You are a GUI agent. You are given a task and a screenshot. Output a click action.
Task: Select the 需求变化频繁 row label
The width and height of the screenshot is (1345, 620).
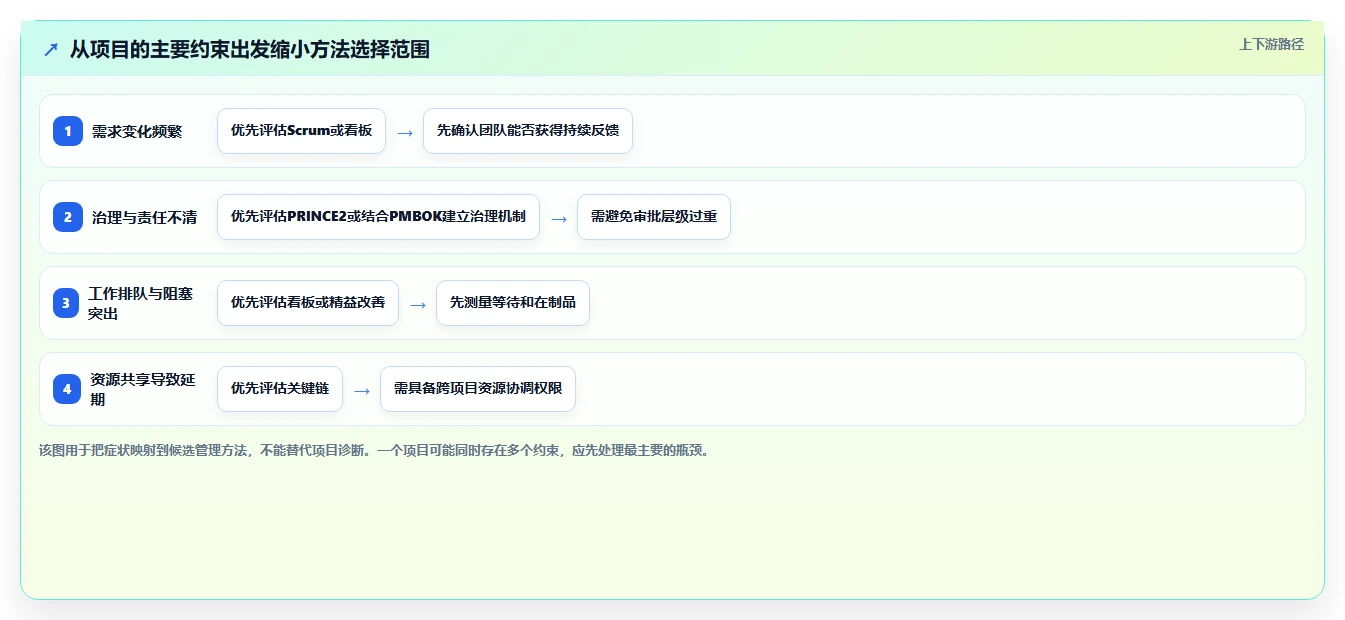click(137, 131)
